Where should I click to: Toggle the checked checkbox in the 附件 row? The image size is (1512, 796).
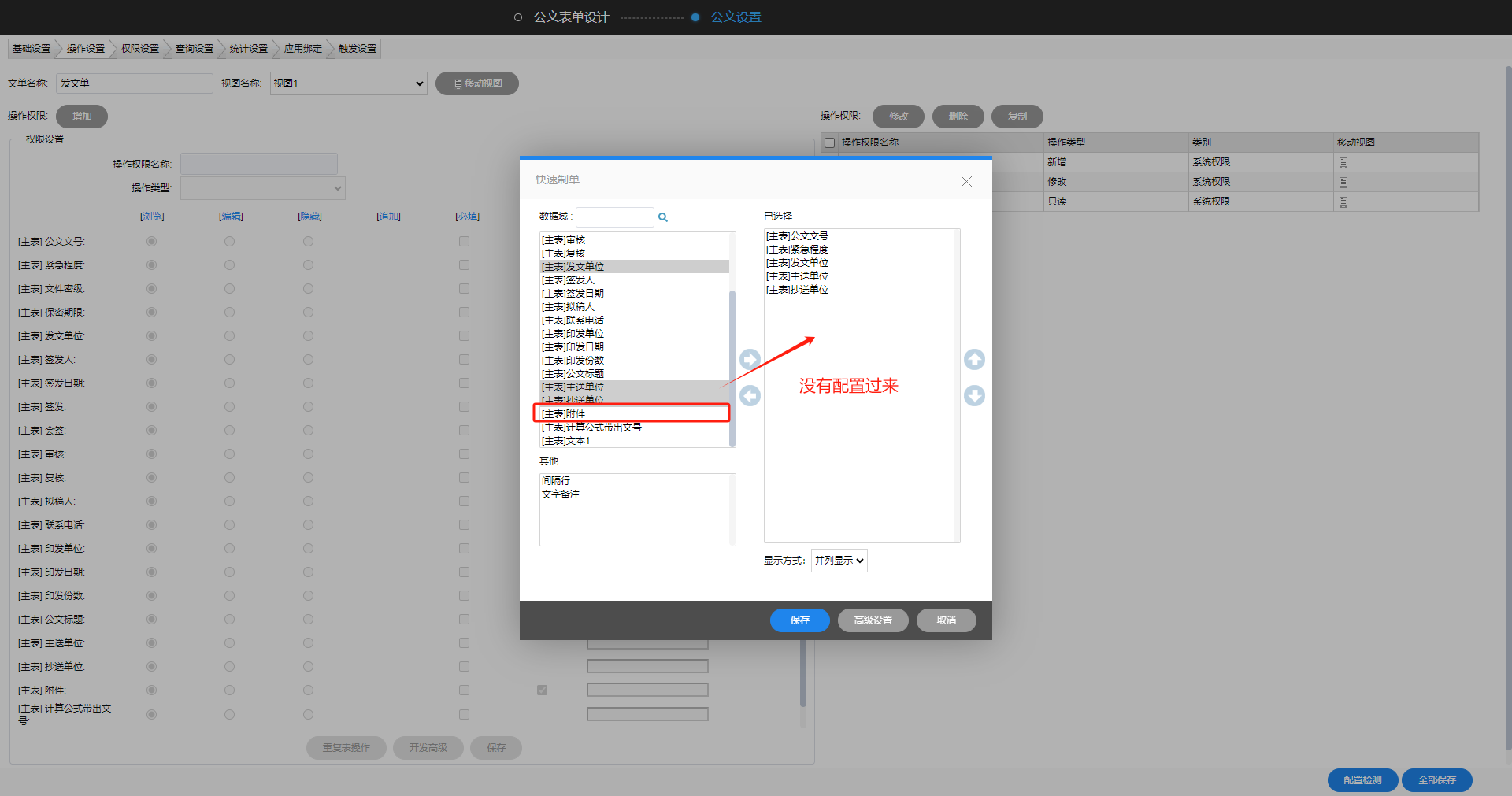click(542, 690)
